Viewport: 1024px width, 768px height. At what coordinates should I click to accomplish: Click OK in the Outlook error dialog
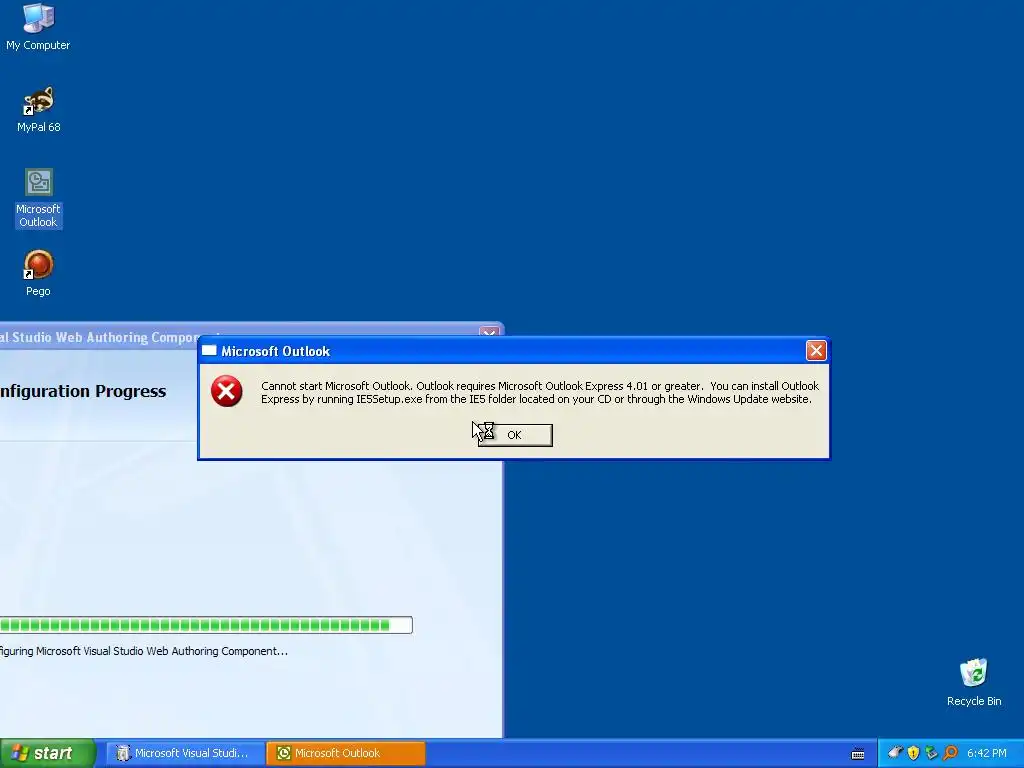click(x=515, y=435)
